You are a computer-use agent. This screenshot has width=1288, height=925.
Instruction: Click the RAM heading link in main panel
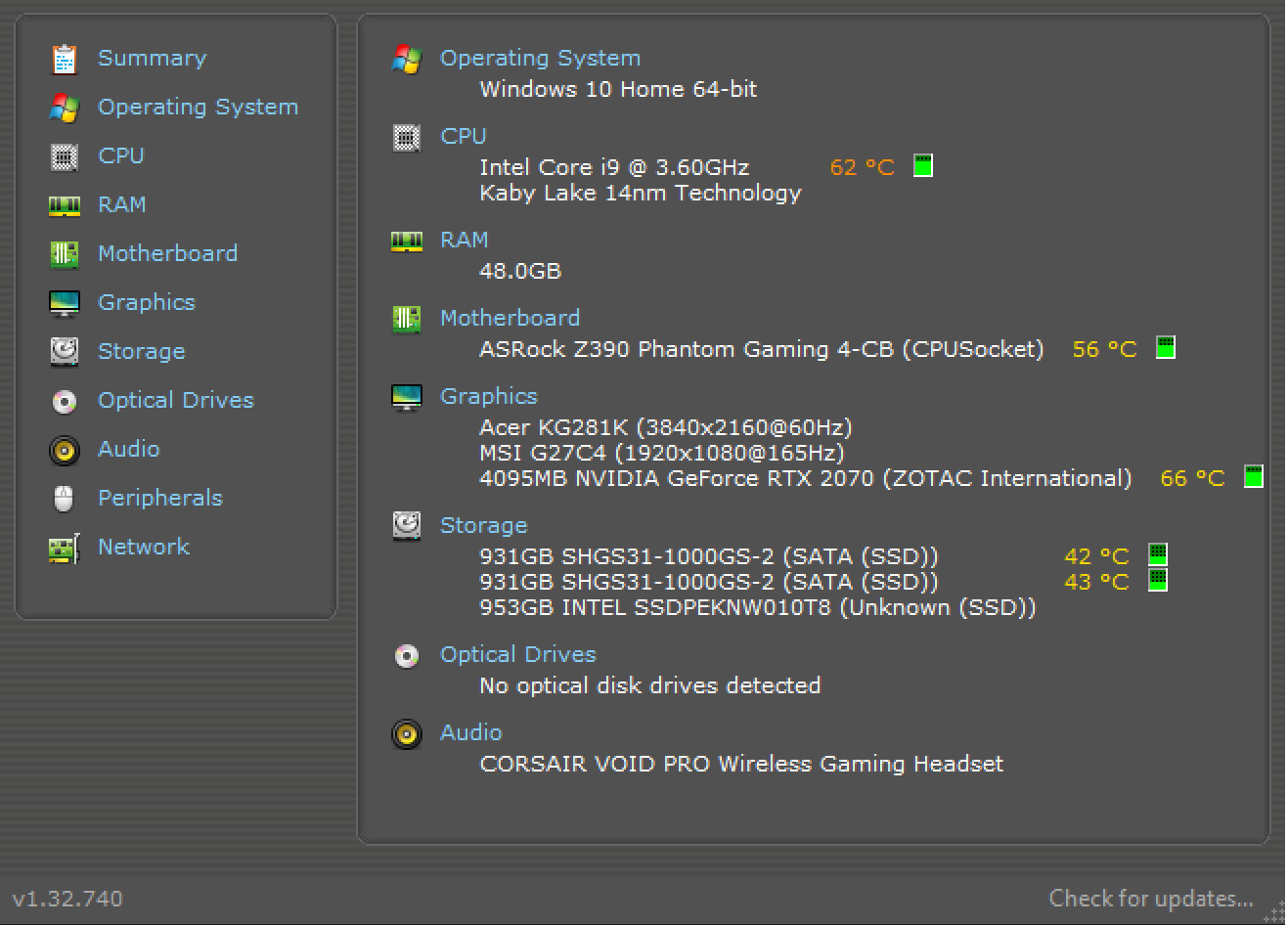tap(465, 241)
